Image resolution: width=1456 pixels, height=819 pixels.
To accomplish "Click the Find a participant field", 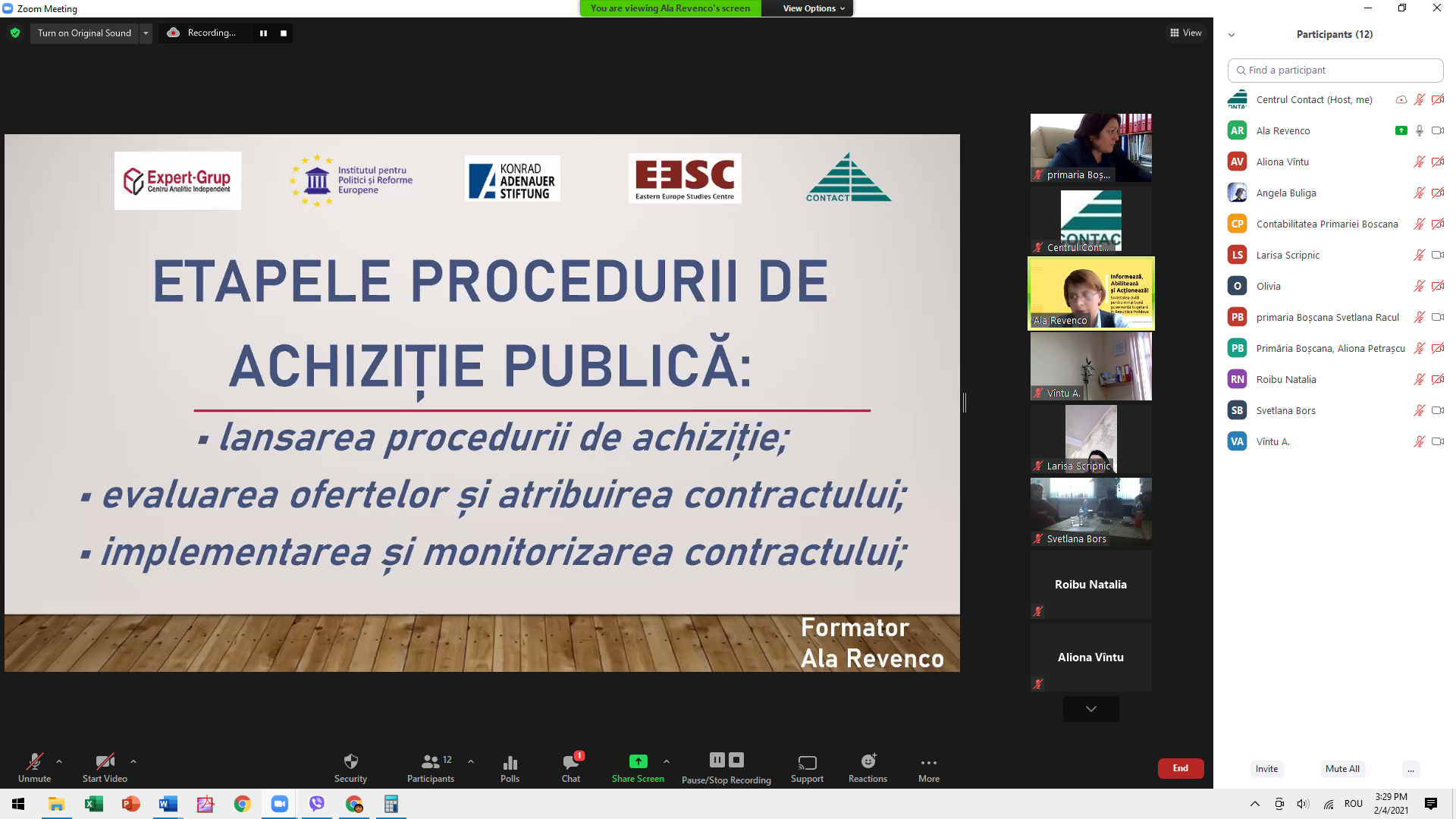I will pos(1335,70).
